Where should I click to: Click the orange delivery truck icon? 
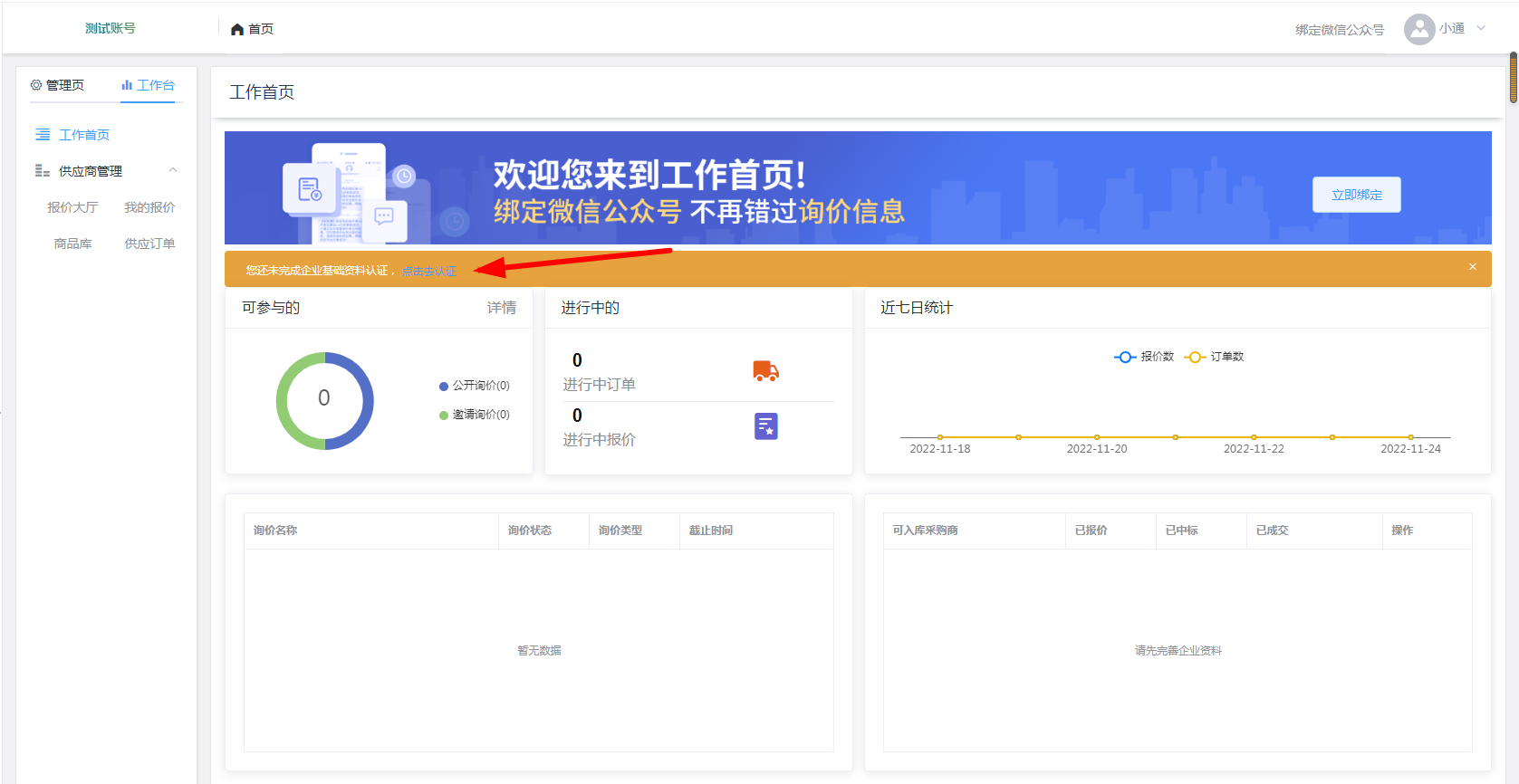coord(765,371)
